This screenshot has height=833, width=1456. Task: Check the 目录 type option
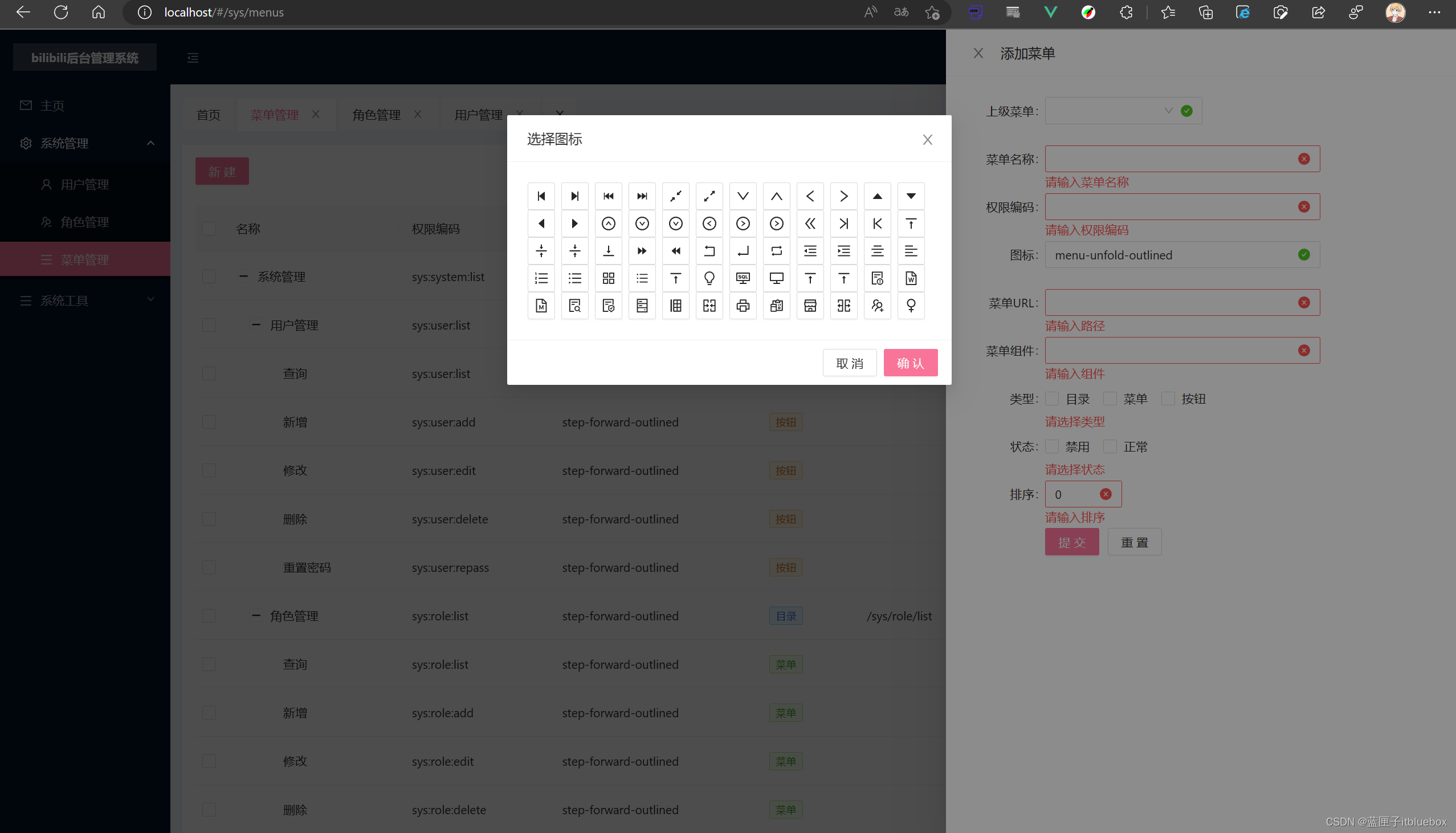coord(1052,399)
